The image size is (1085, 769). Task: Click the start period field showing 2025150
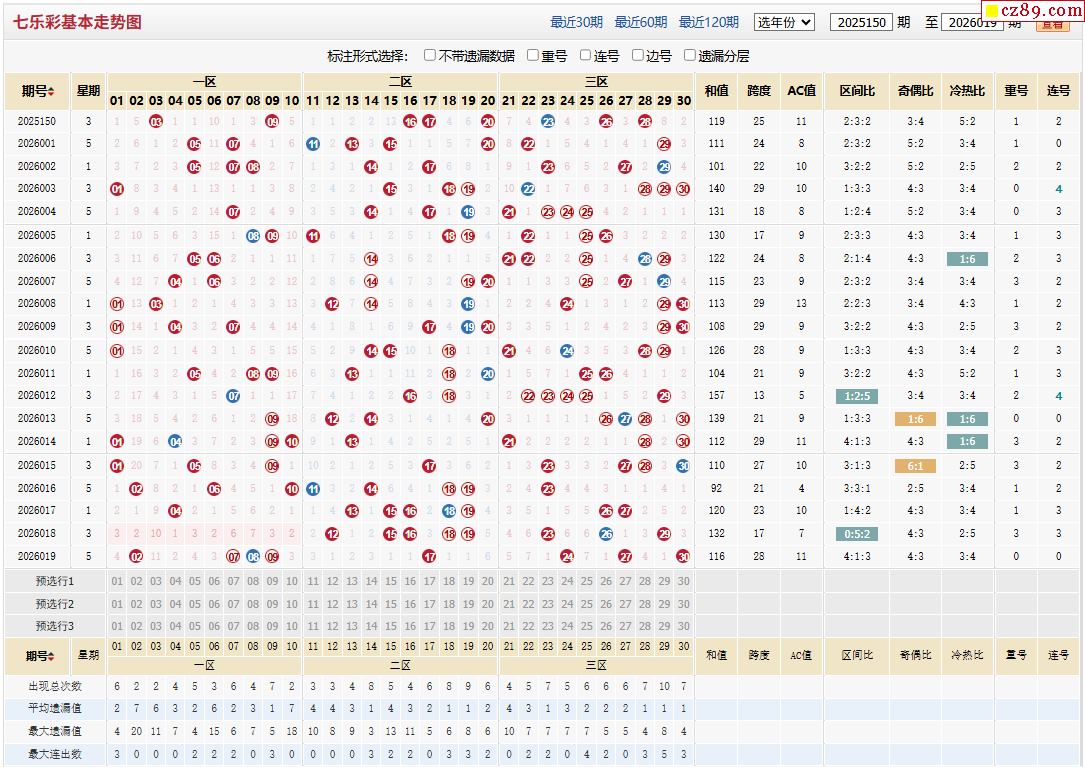click(x=861, y=22)
